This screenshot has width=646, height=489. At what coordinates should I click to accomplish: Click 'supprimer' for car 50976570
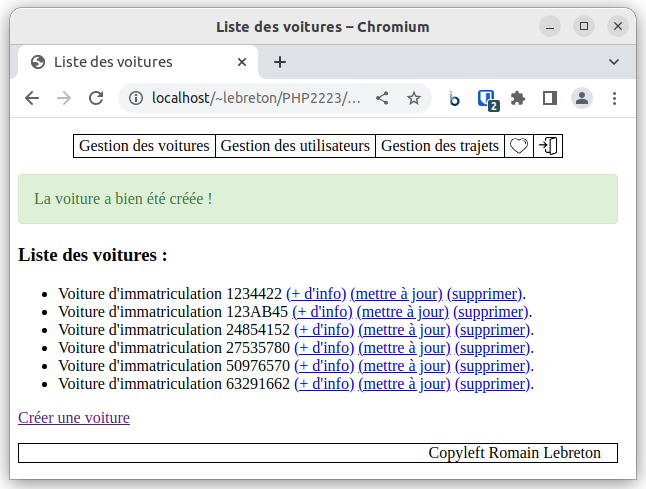click(493, 366)
